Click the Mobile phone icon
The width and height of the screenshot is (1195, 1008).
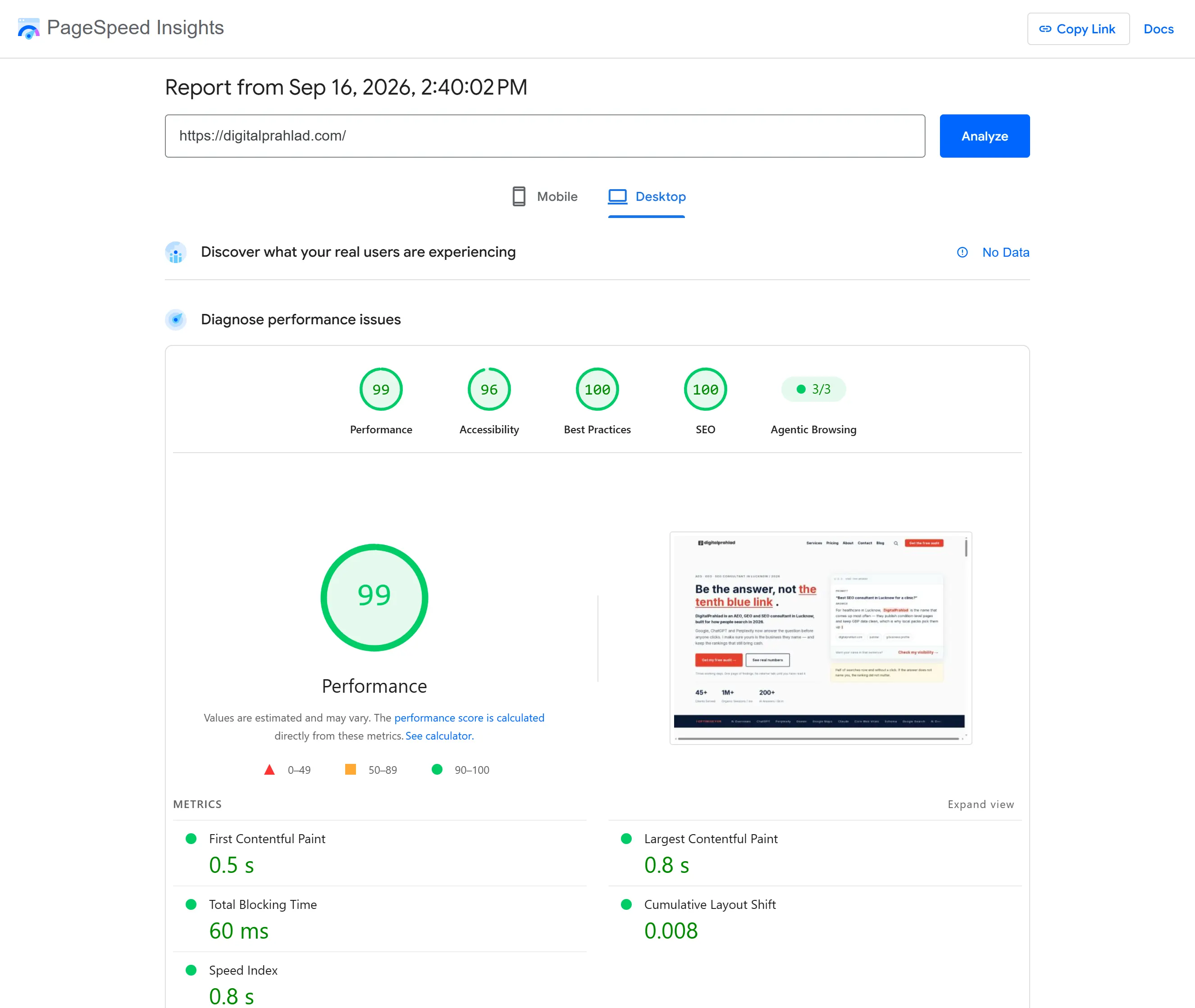pyautogui.click(x=519, y=196)
